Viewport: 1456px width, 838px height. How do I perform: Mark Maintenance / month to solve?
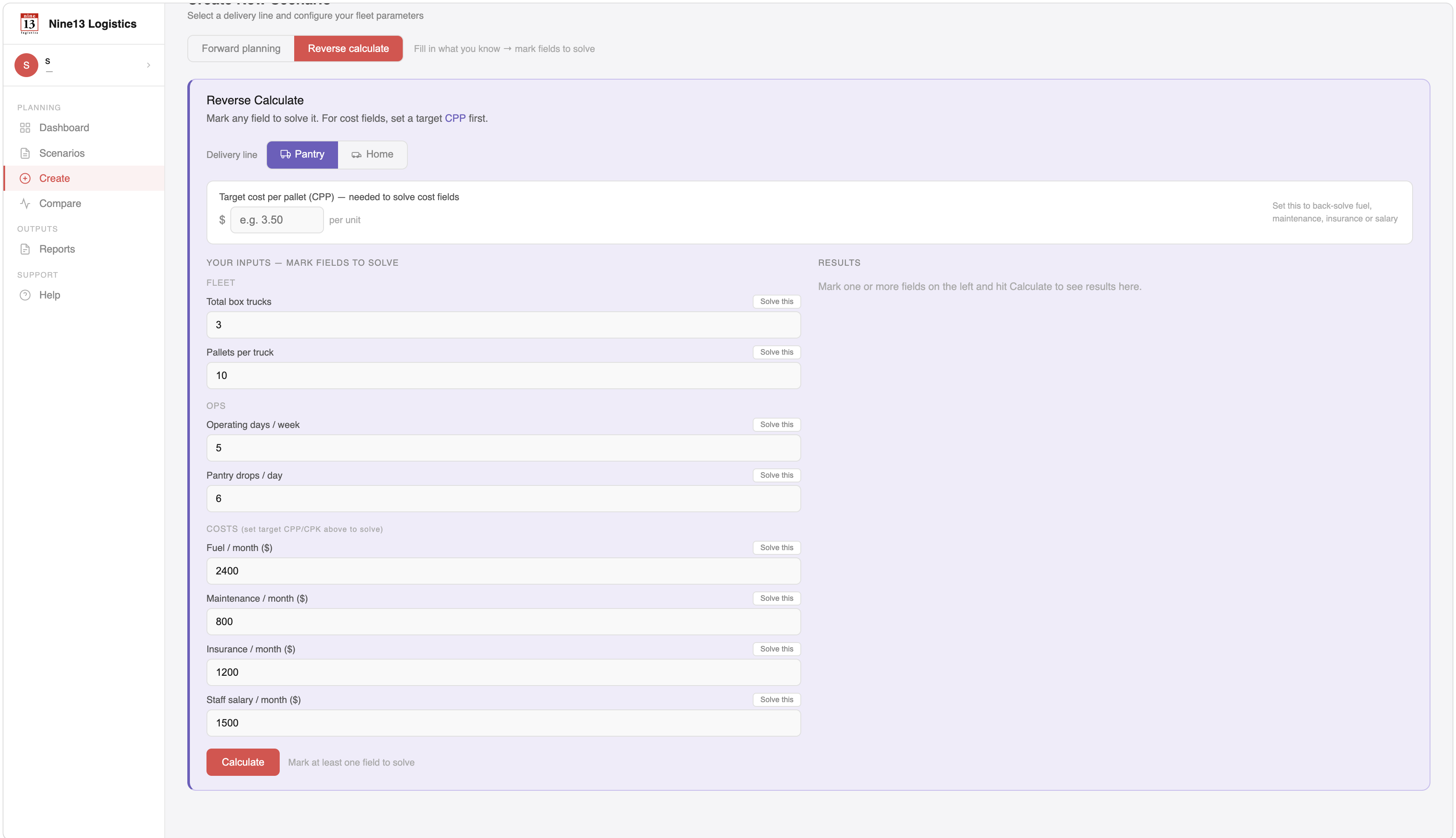(x=777, y=599)
